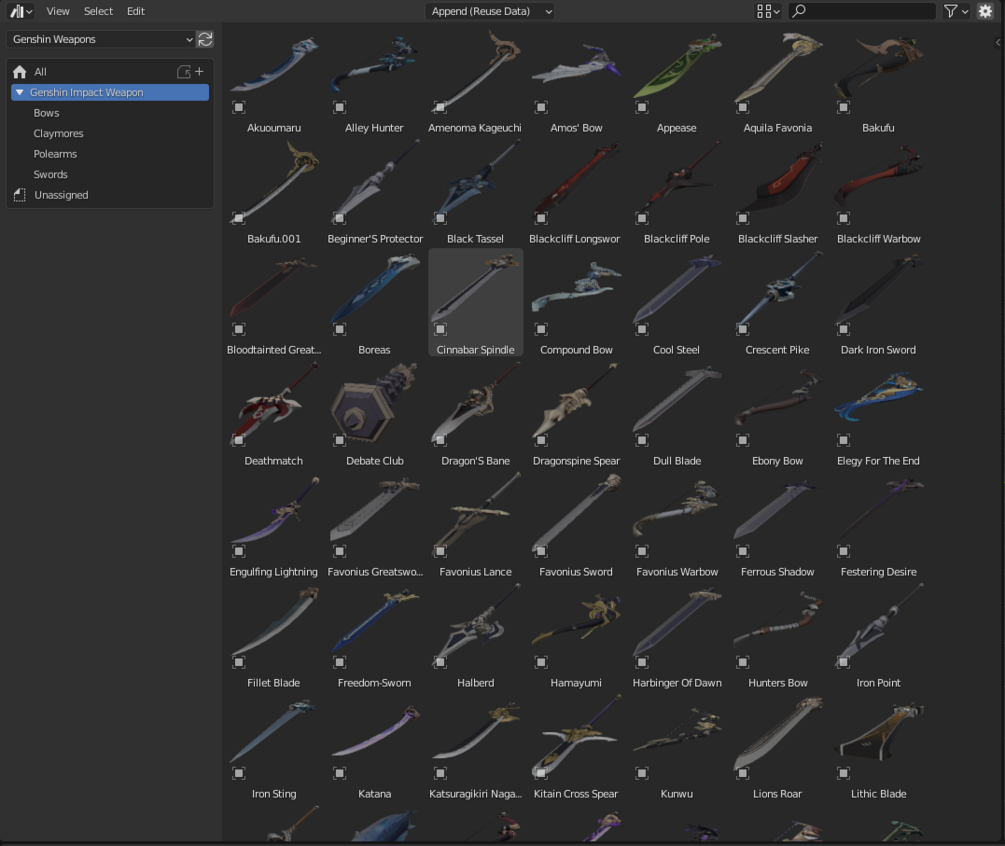
Task: Show the Polearms catalog
Action: 55,154
